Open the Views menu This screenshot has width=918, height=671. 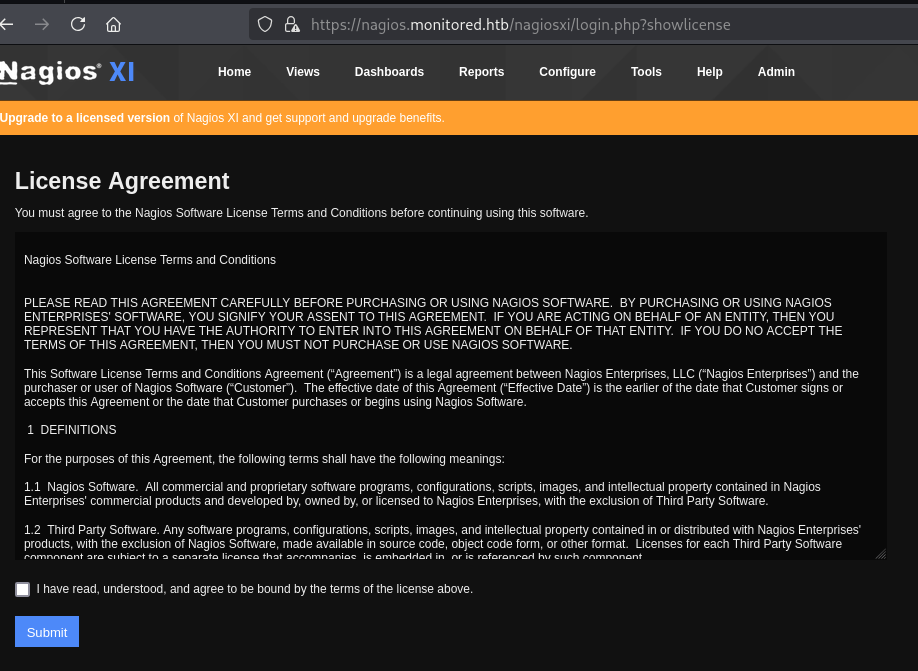[x=303, y=72]
